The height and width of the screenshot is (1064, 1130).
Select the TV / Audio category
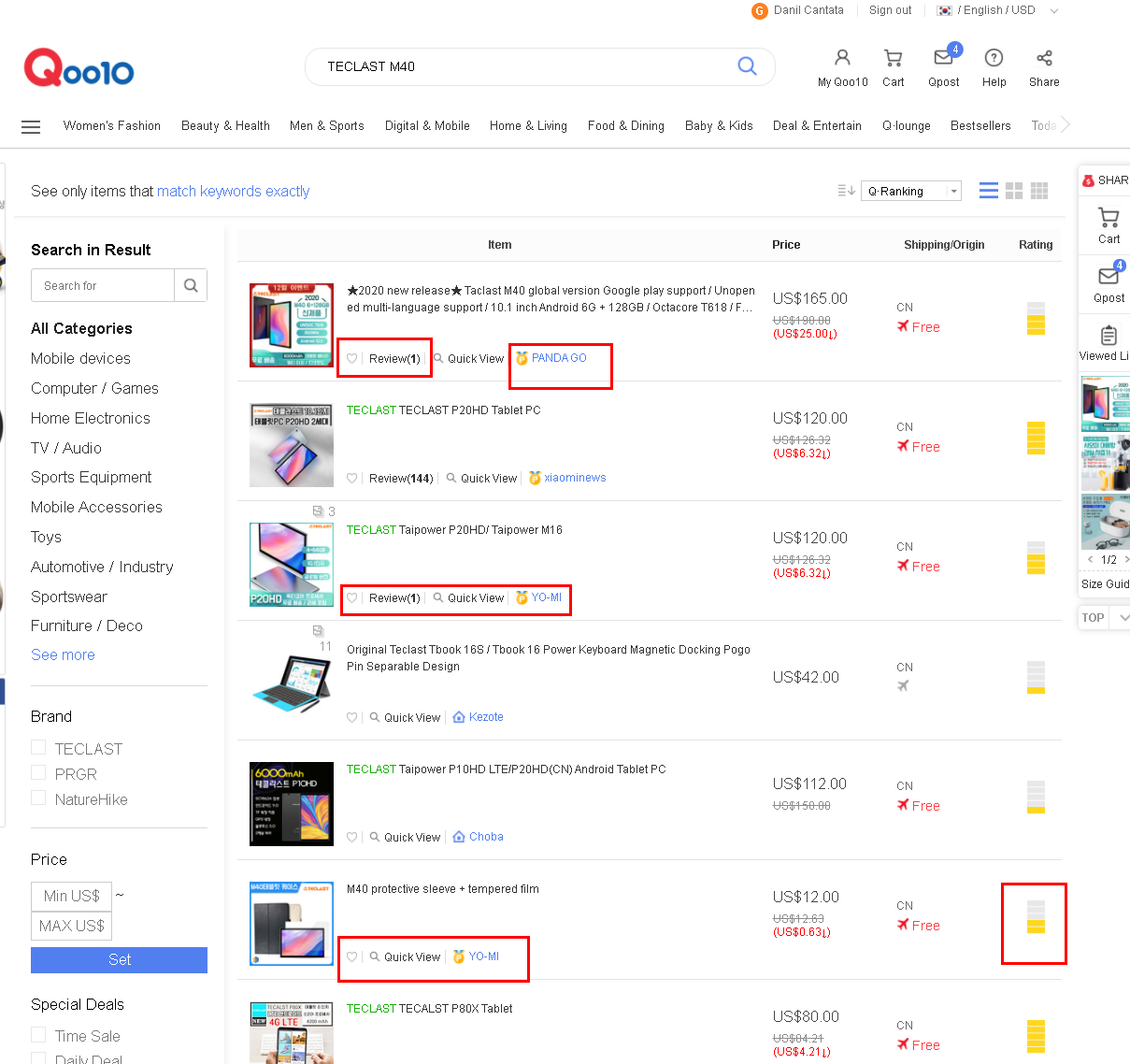(x=66, y=448)
